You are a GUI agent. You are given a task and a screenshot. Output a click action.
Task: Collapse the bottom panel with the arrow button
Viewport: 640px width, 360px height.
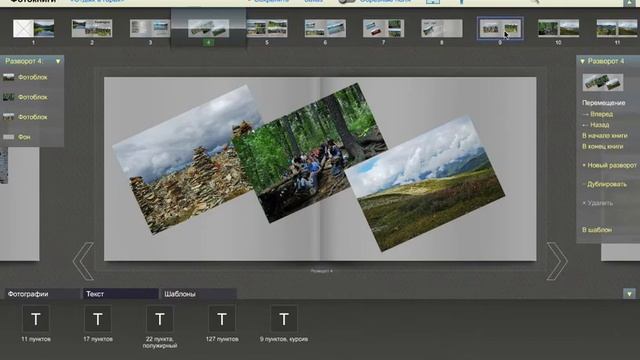coord(629,293)
